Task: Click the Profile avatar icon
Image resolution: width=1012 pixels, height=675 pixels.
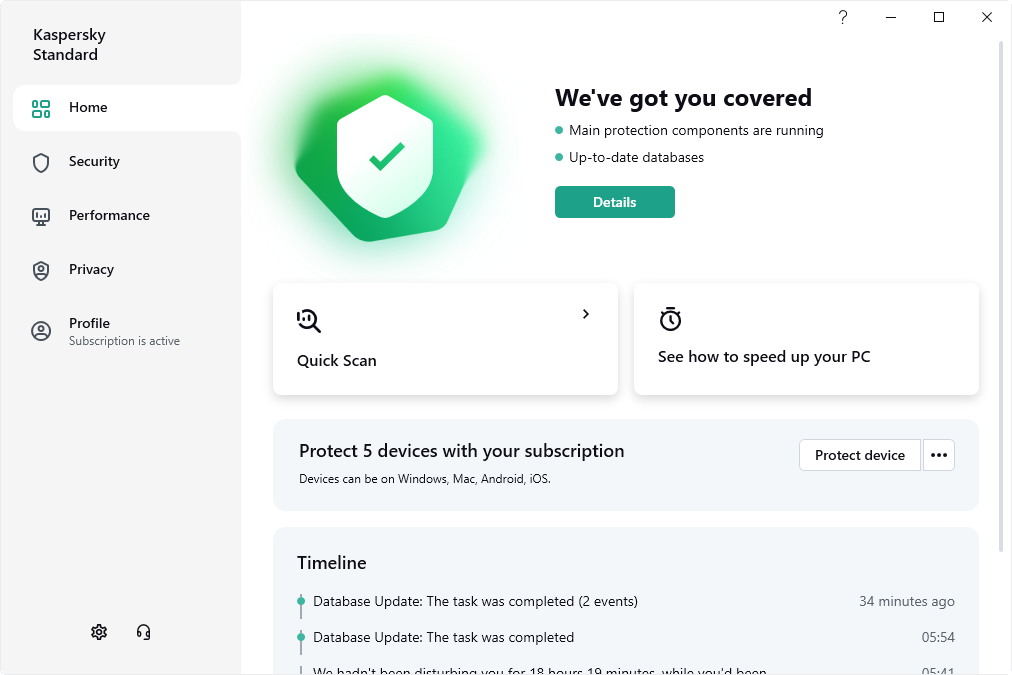Action: click(x=41, y=331)
